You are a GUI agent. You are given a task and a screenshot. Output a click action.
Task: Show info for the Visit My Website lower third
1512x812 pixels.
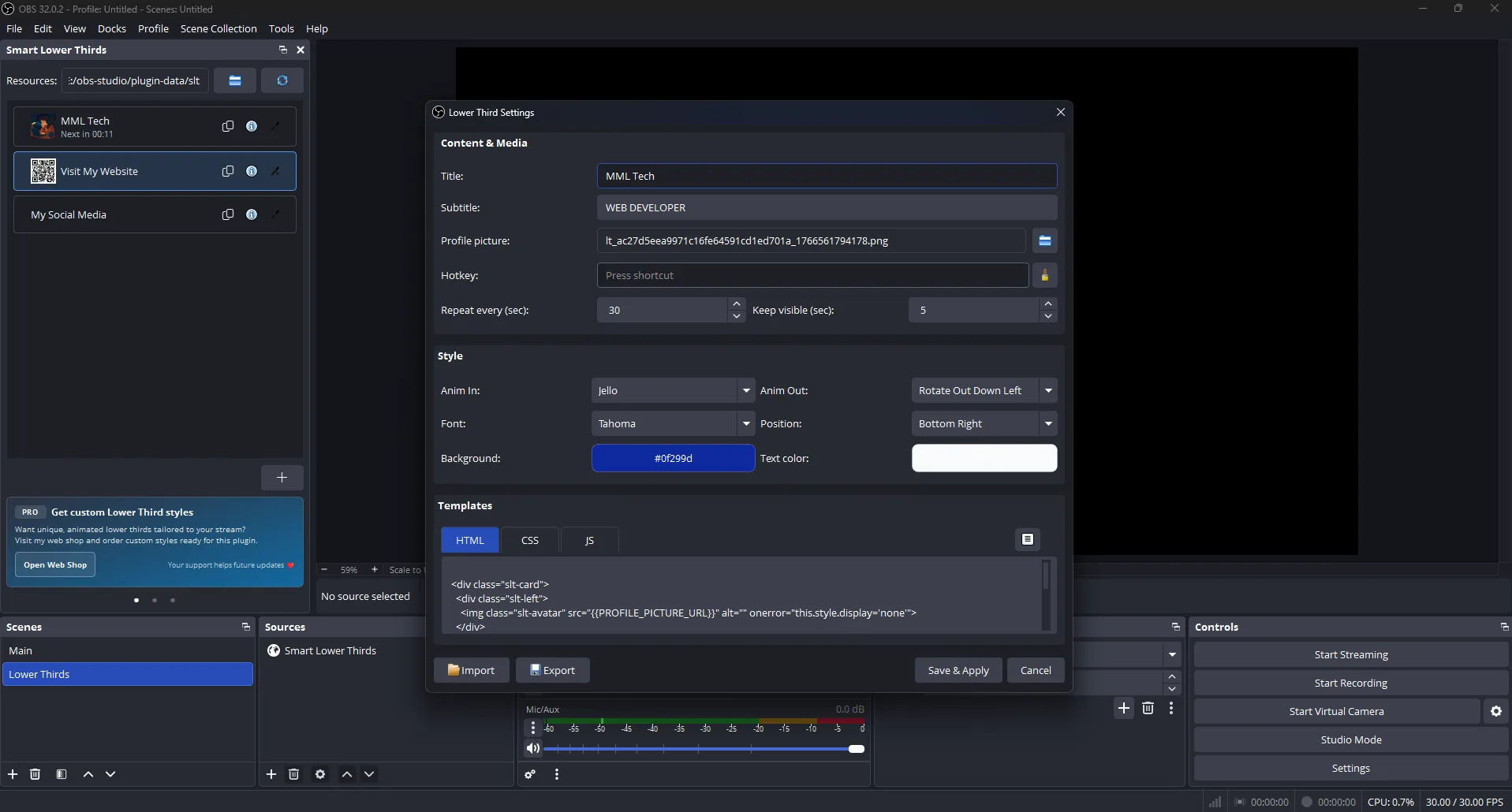252,170
